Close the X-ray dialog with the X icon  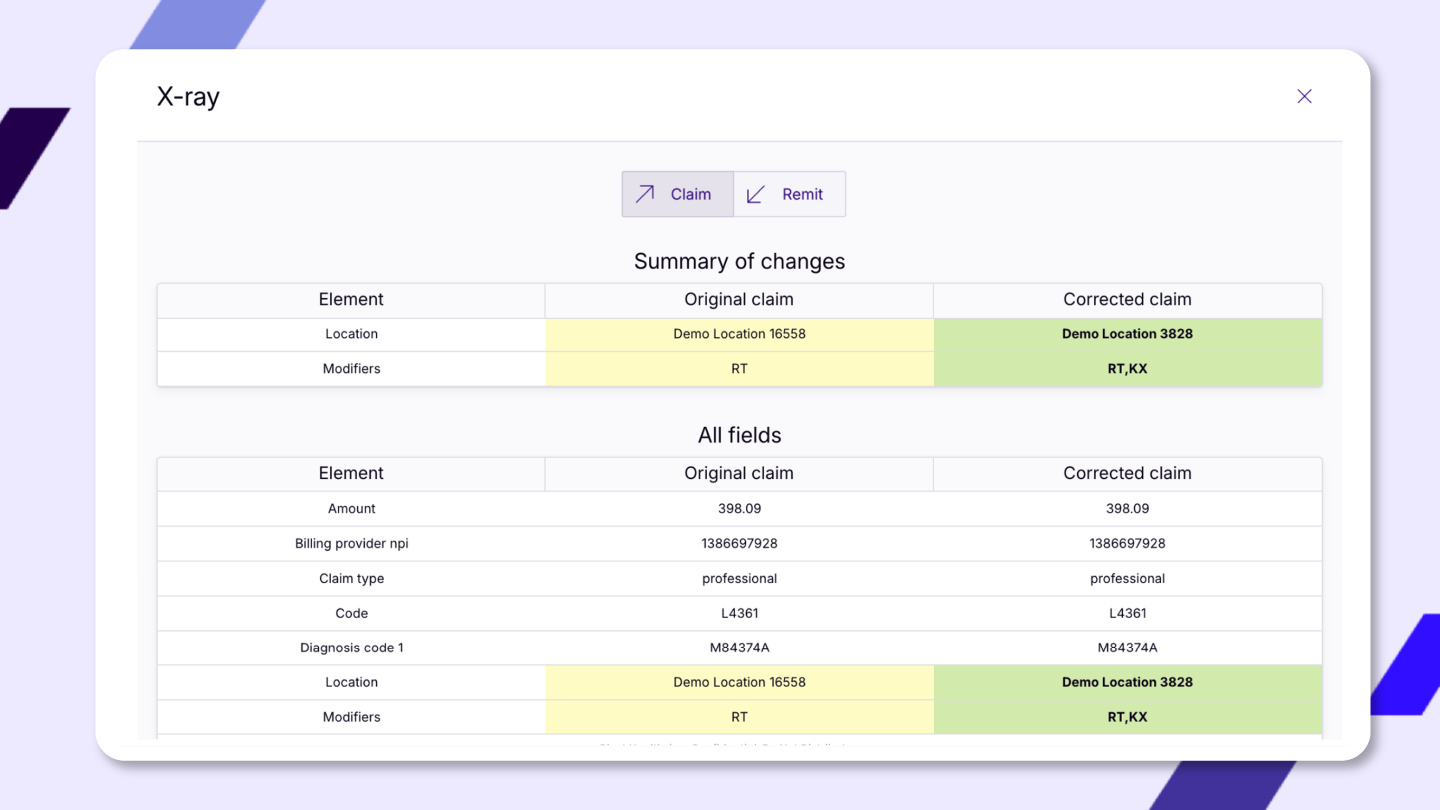click(1304, 96)
